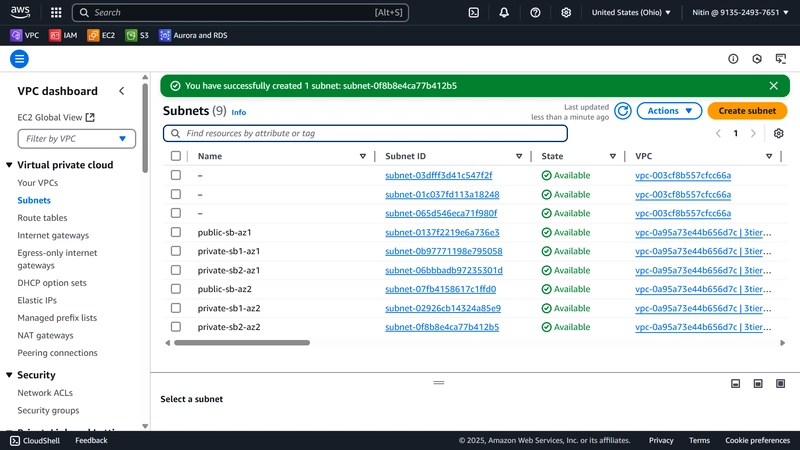Collapse the VPC dashboard sidebar

coord(121,91)
